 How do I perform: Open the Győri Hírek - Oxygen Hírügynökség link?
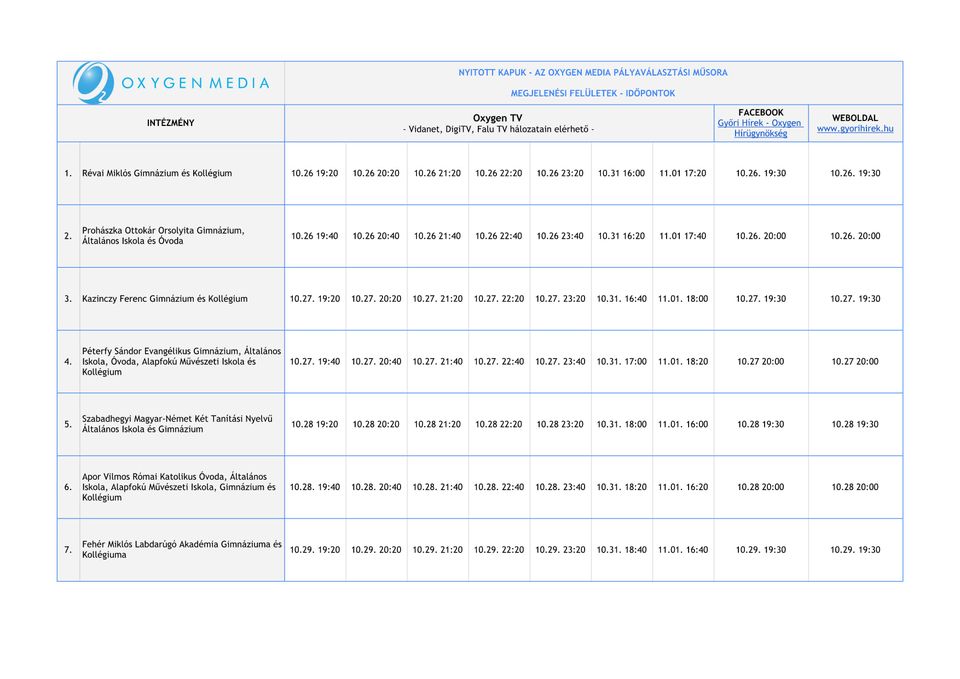click(760, 128)
